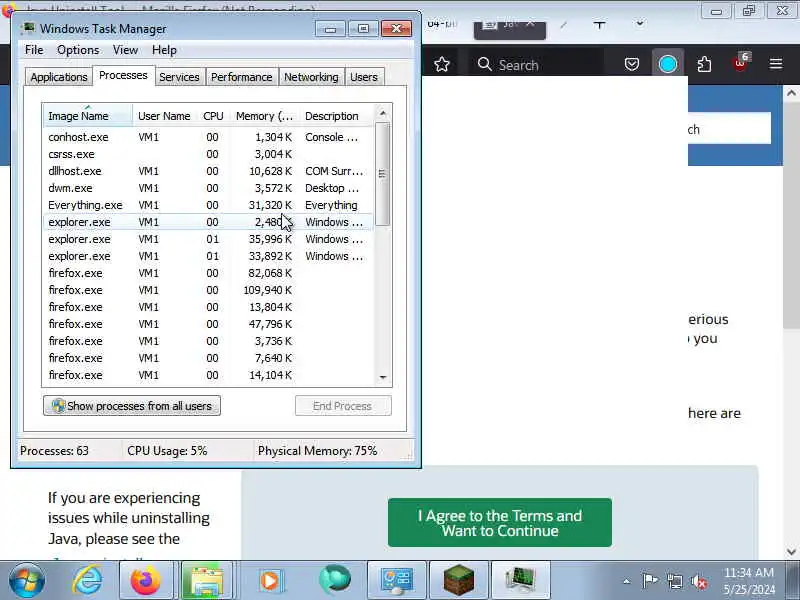This screenshot has height=600, width=800.
Task: Open Windows Media Player from taskbar
Action: click(x=270, y=580)
